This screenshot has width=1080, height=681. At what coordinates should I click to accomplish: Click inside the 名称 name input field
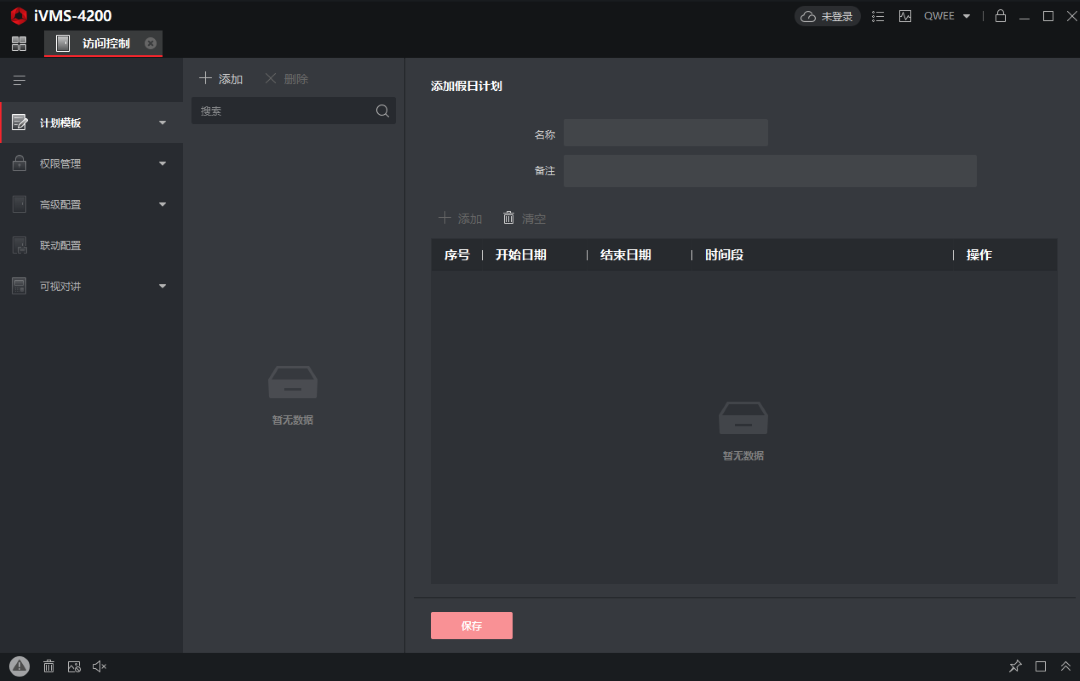666,132
